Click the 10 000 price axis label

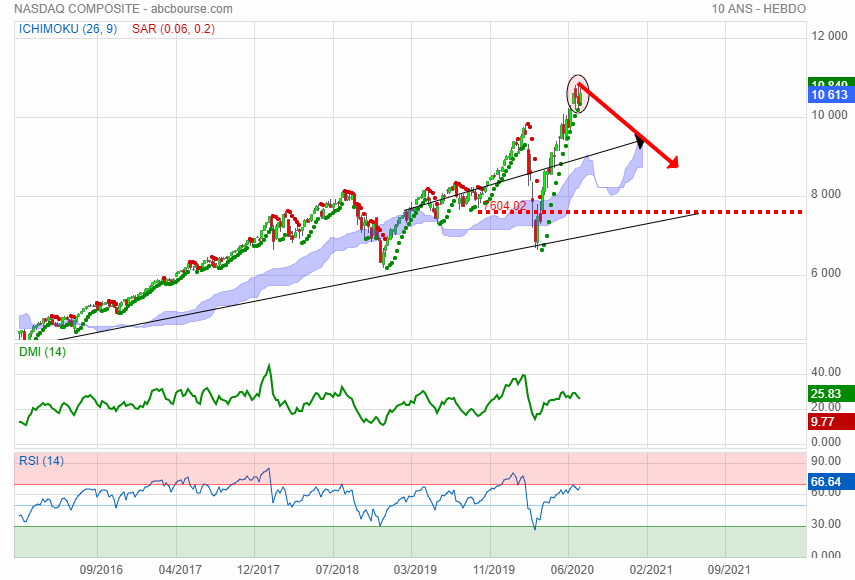[829, 115]
